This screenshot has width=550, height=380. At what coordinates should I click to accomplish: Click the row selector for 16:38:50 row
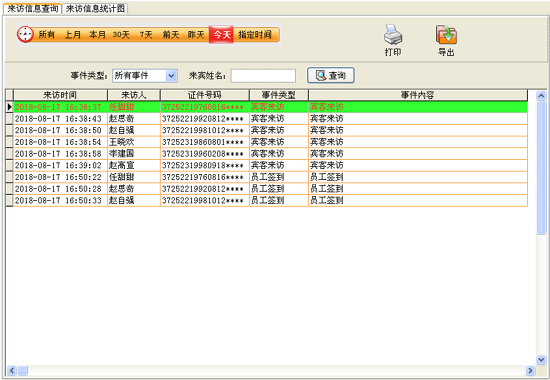9,130
